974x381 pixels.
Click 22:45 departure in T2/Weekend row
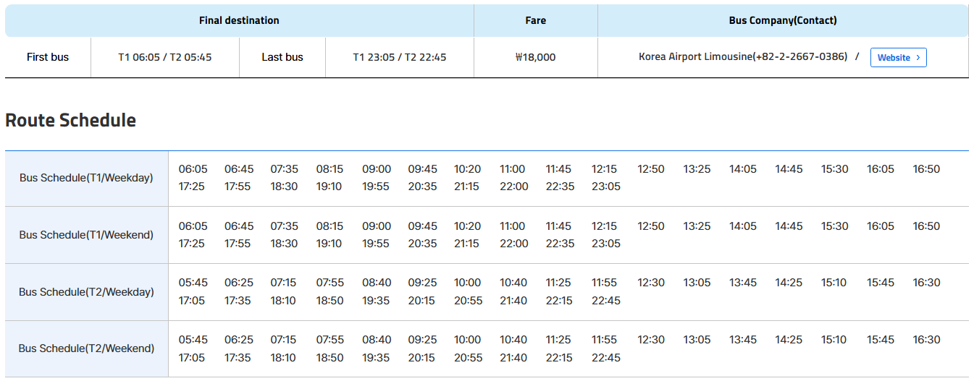[x=606, y=357]
